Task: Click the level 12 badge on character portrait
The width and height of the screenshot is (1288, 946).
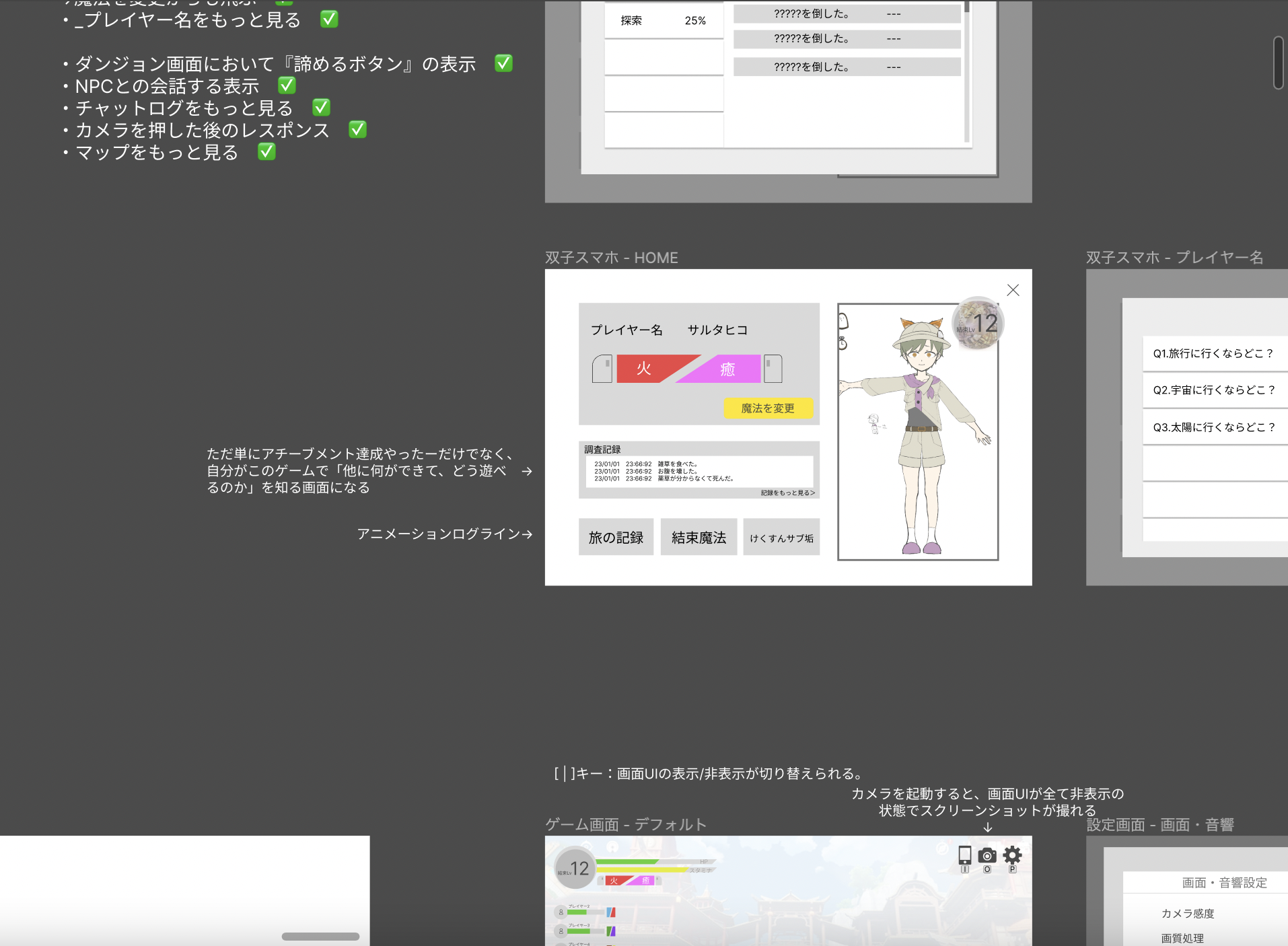Action: tap(978, 324)
